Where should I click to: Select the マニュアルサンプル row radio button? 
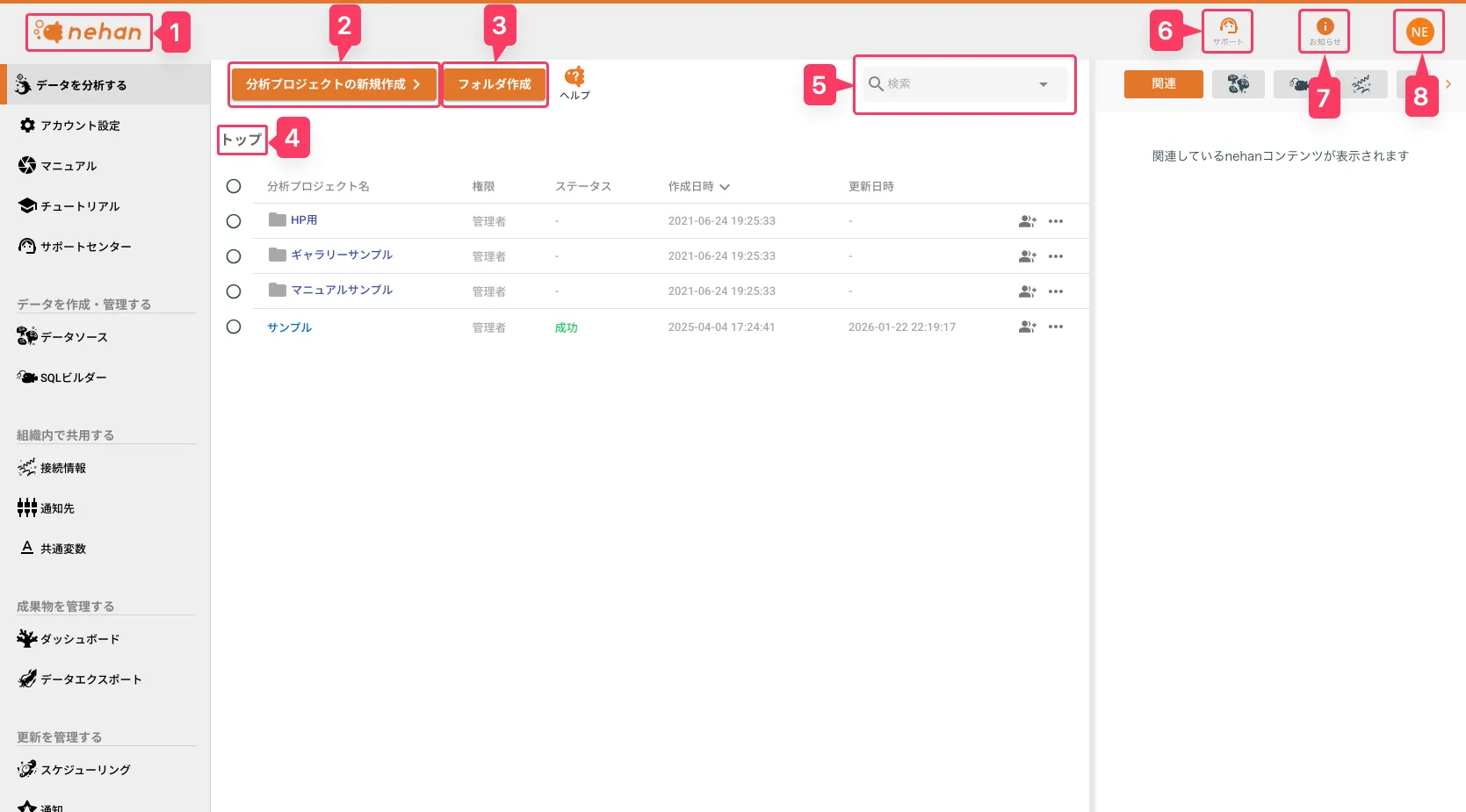pos(234,291)
